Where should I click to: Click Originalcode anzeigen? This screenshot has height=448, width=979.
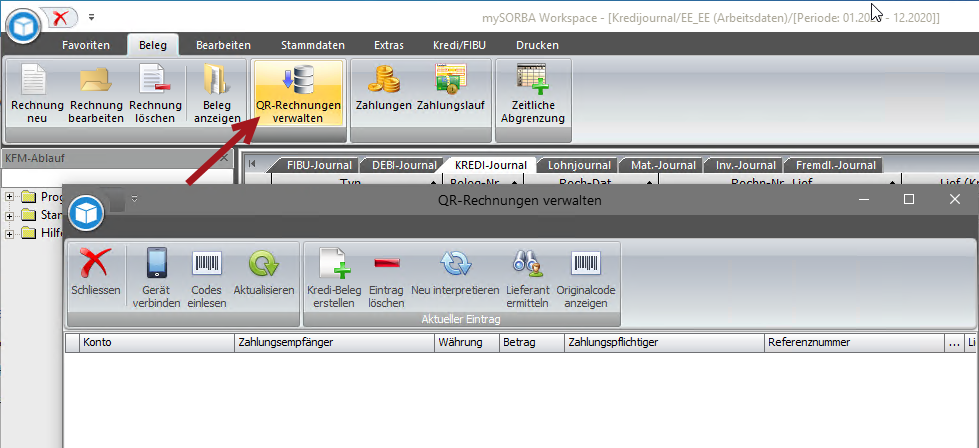click(586, 278)
